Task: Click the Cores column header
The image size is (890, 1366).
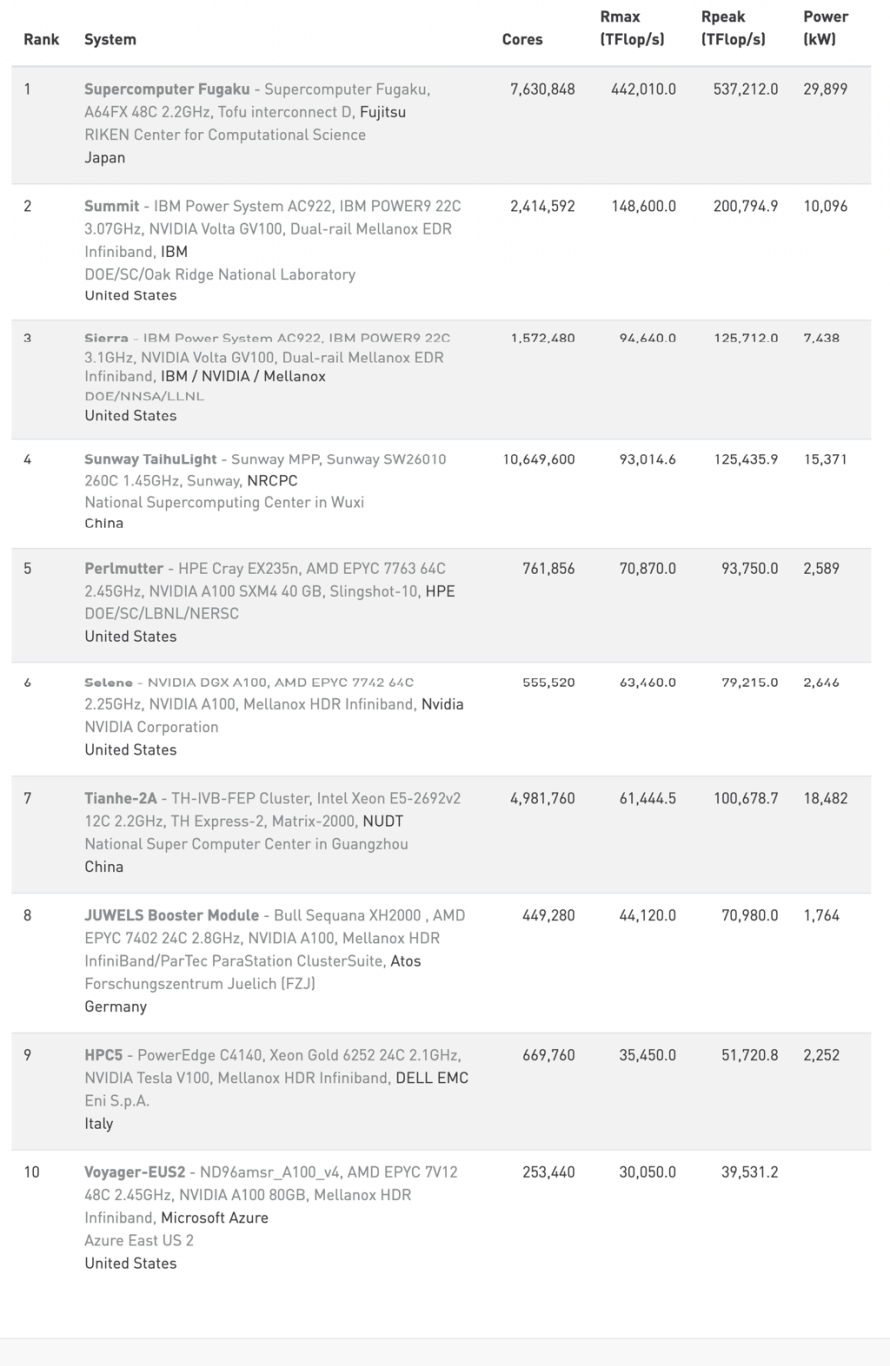Action: 522,40
